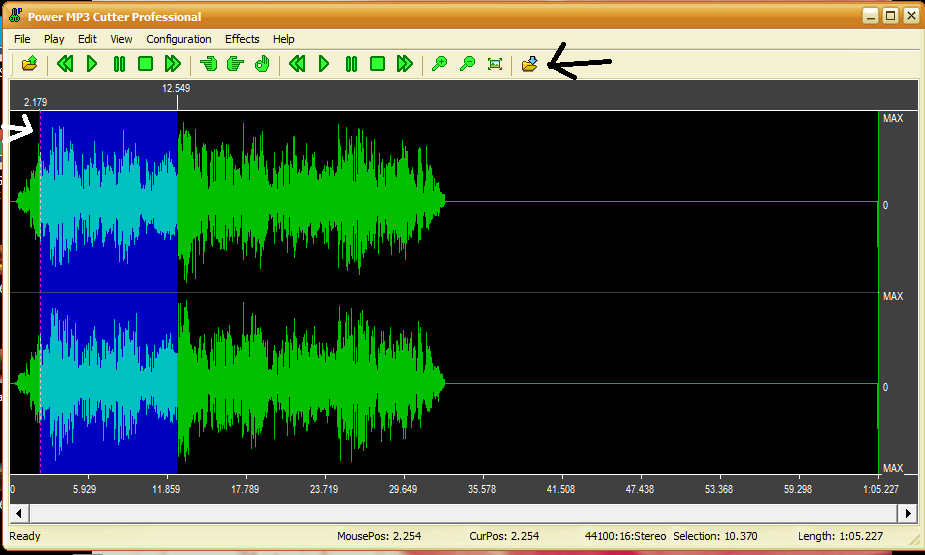
Task: Zoom in with the magnifier plus icon
Action: coord(439,64)
